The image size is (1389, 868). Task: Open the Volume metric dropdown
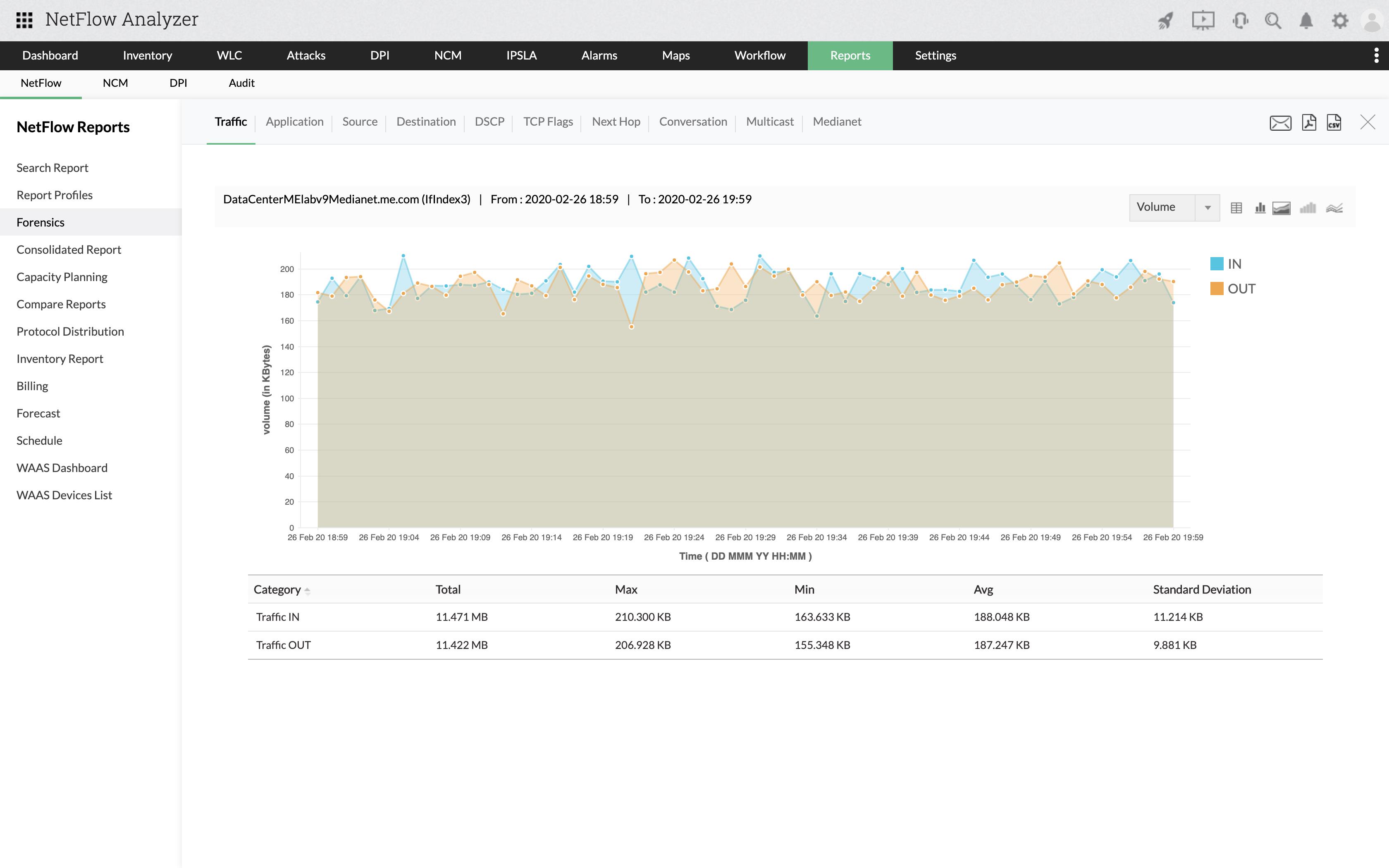1207,207
